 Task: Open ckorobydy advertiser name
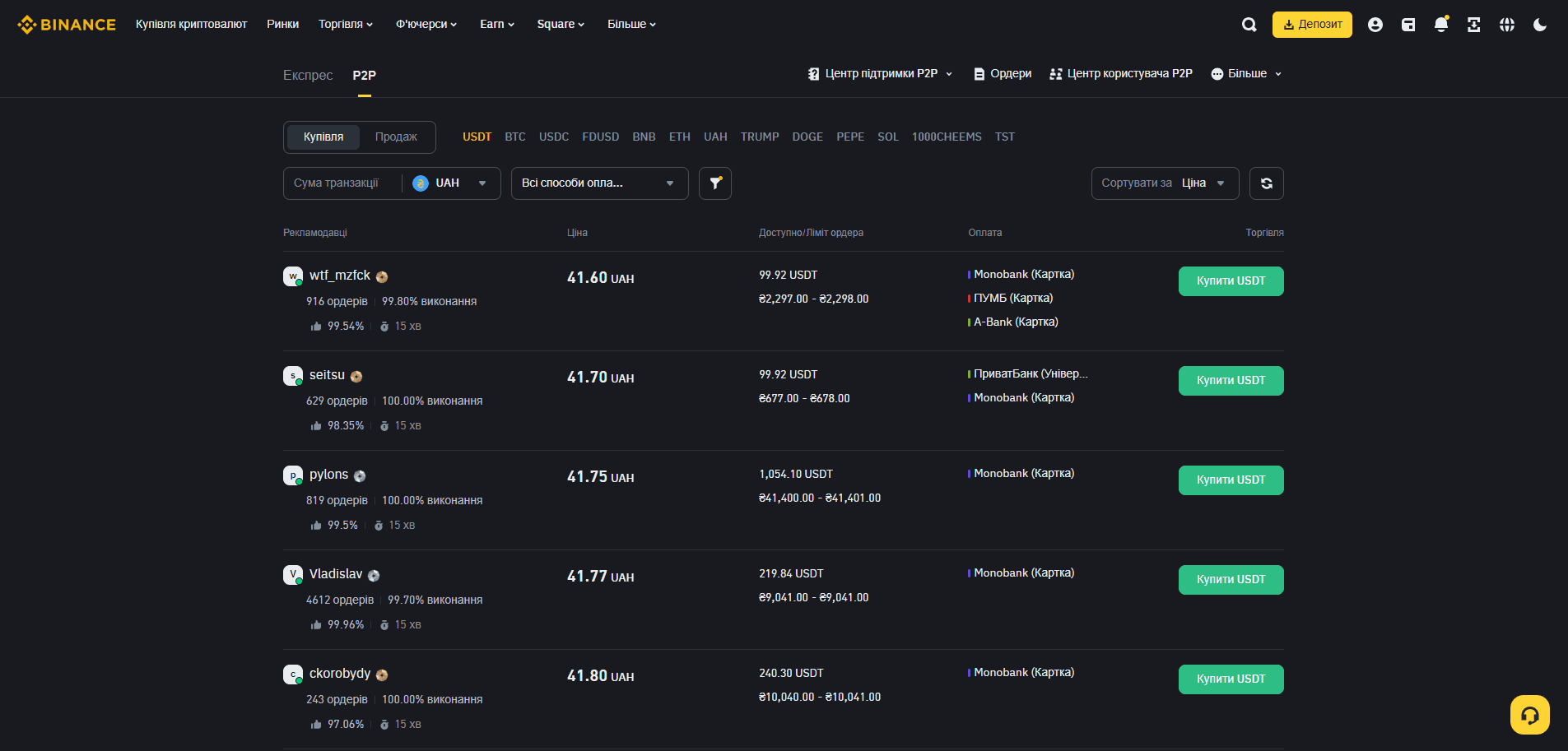tap(340, 674)
